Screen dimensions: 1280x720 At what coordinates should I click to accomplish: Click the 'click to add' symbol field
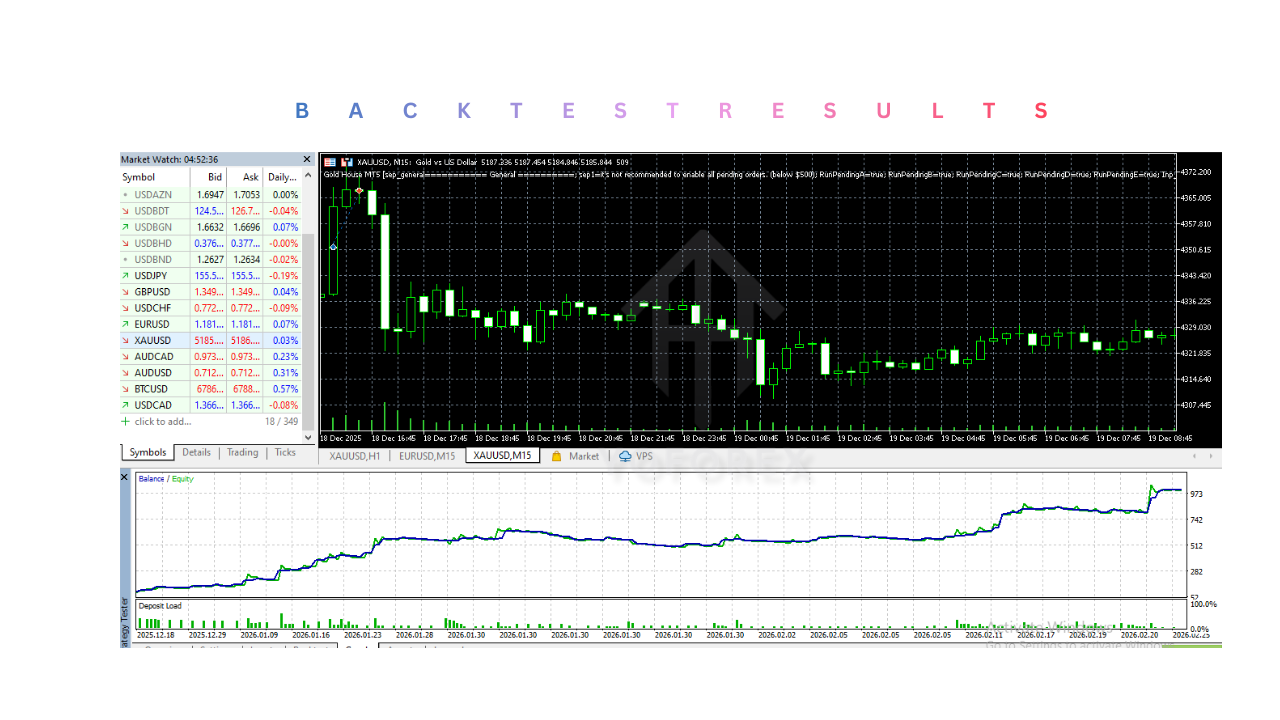160,421
